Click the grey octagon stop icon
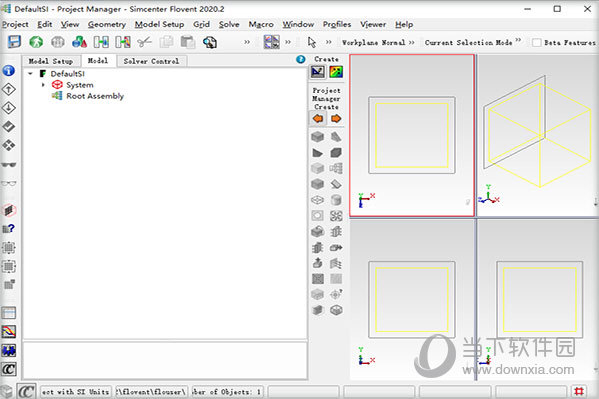 pos(58,42)
